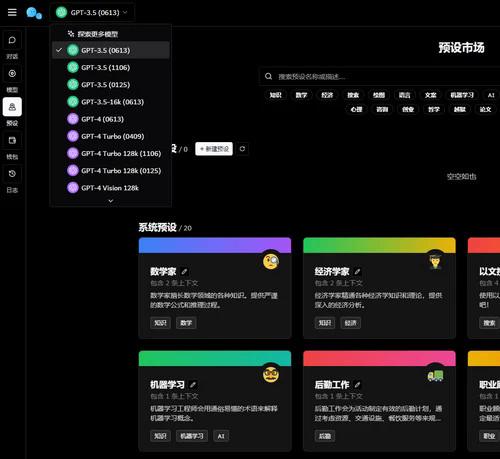The width and height of the screenshot is (500, 459).
Task: Click the 空空如也 empty state text
Action: (461, 176)
